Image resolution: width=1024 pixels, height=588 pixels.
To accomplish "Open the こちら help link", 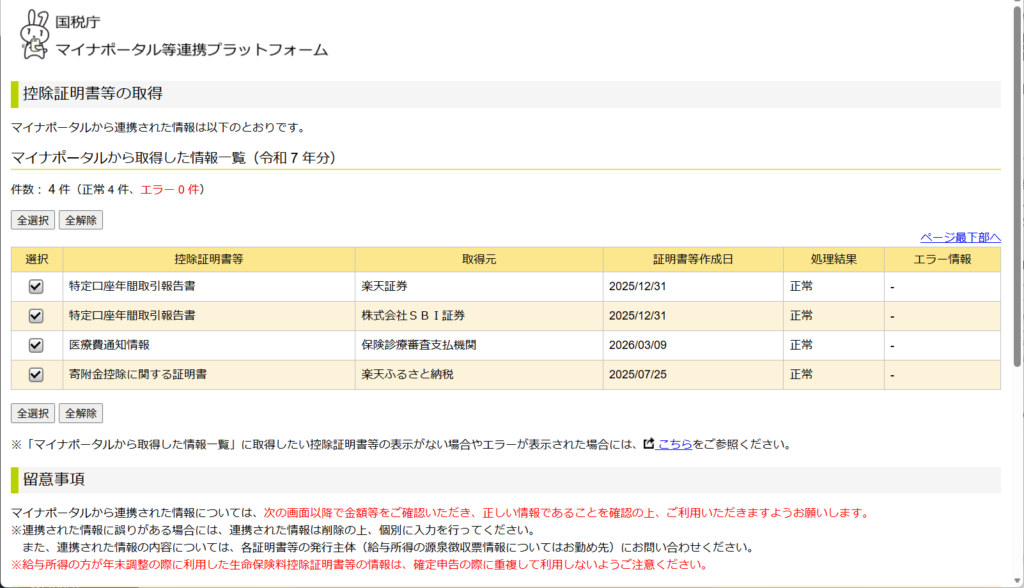I will [675, 444].
